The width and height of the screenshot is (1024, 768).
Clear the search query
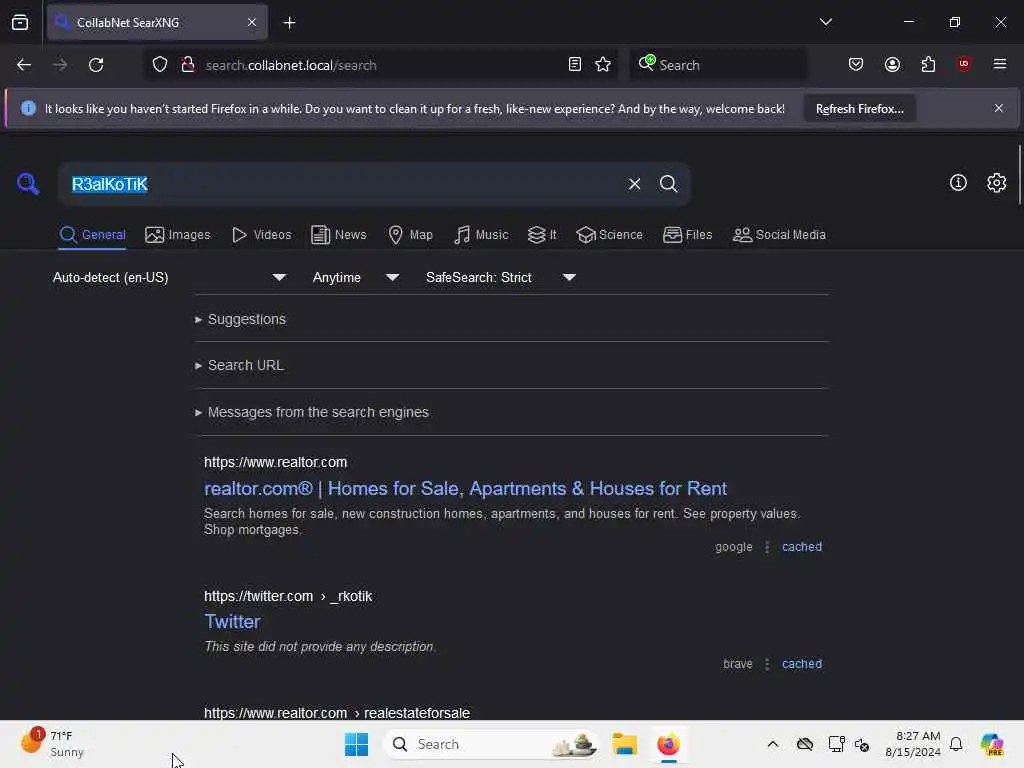point(634,184)
